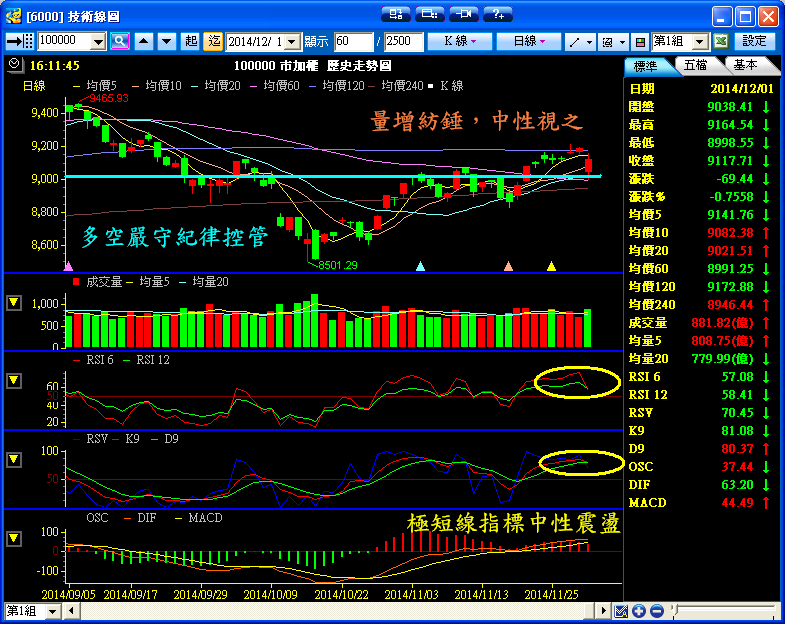Click the Excel export icon in toolbar
Viewport: 785px width, 624px height.
pyautogui.click(x=720, y=41)
